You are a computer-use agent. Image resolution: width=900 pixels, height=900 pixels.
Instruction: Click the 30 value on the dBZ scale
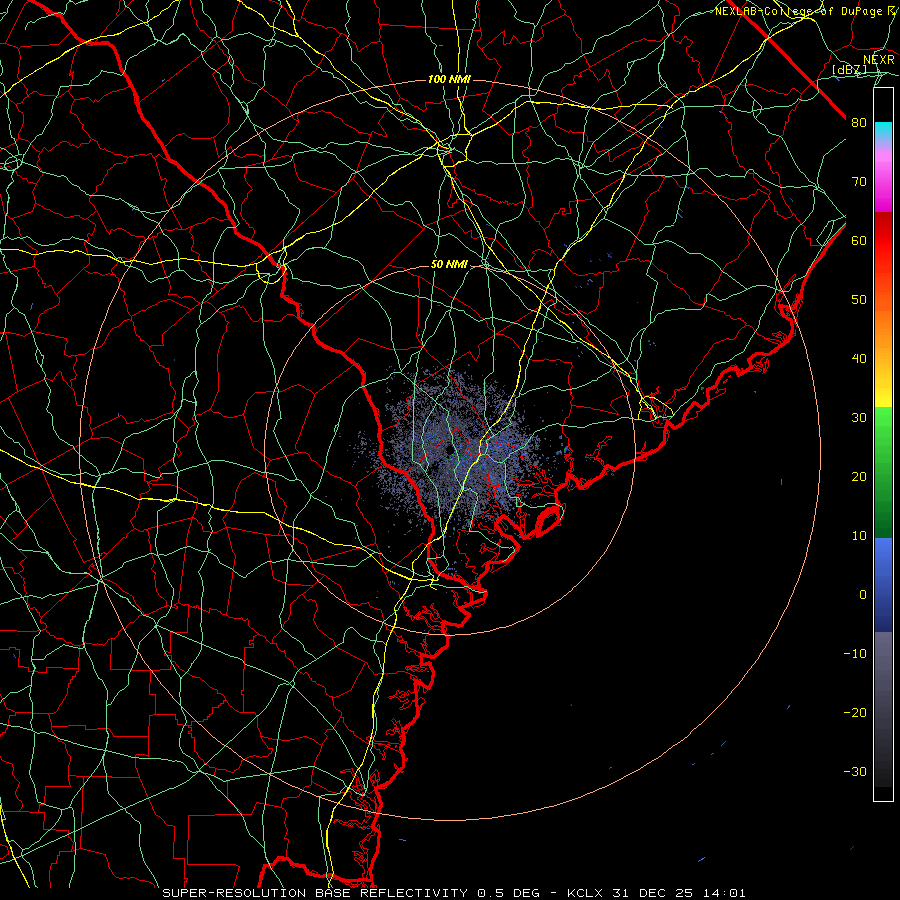pyautogui.click(x=859, y=418)
